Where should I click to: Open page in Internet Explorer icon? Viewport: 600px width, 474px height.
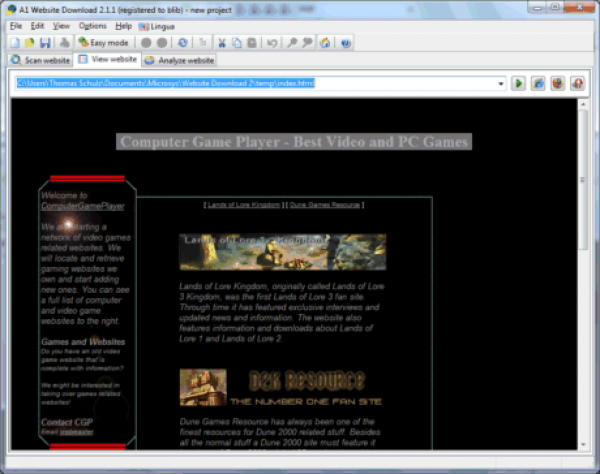click(538, 82)
